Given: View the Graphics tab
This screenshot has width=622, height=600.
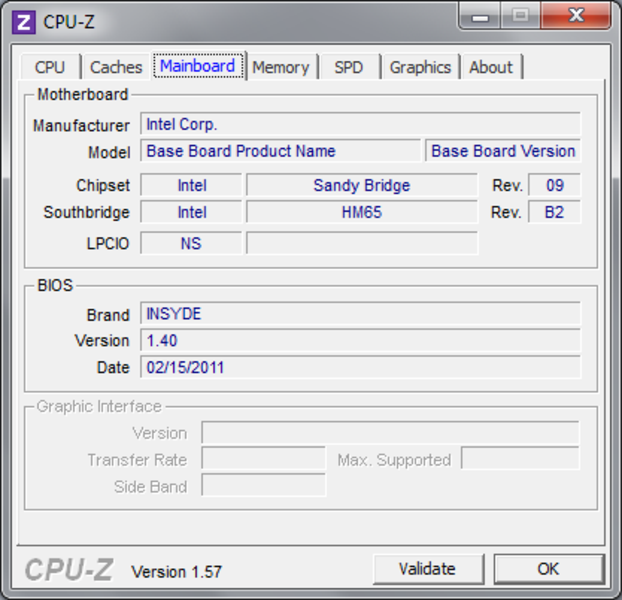Looking at the screenshot, I should click(x=420, y=67).
